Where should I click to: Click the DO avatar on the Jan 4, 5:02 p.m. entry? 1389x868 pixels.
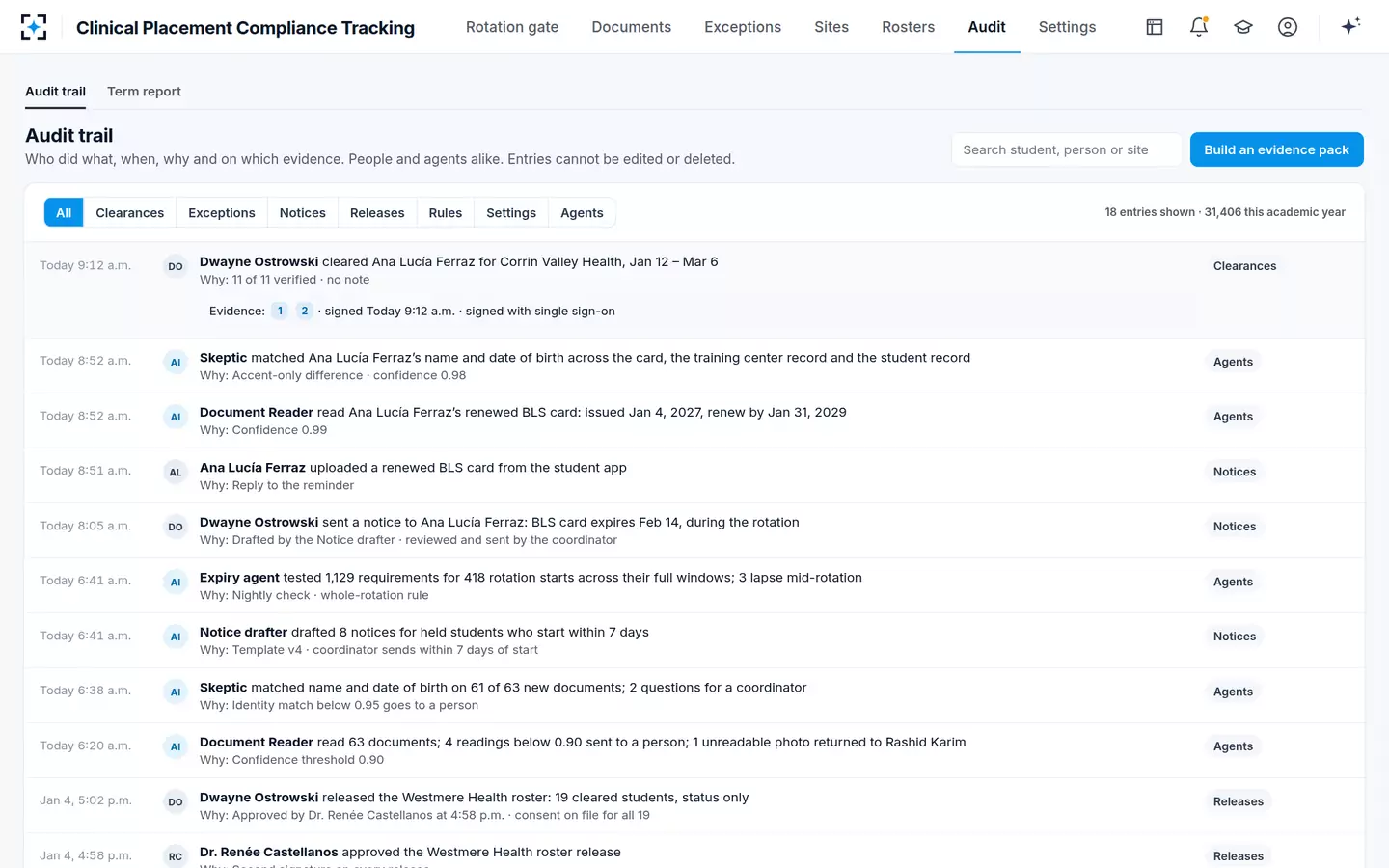tap(176, 802)
